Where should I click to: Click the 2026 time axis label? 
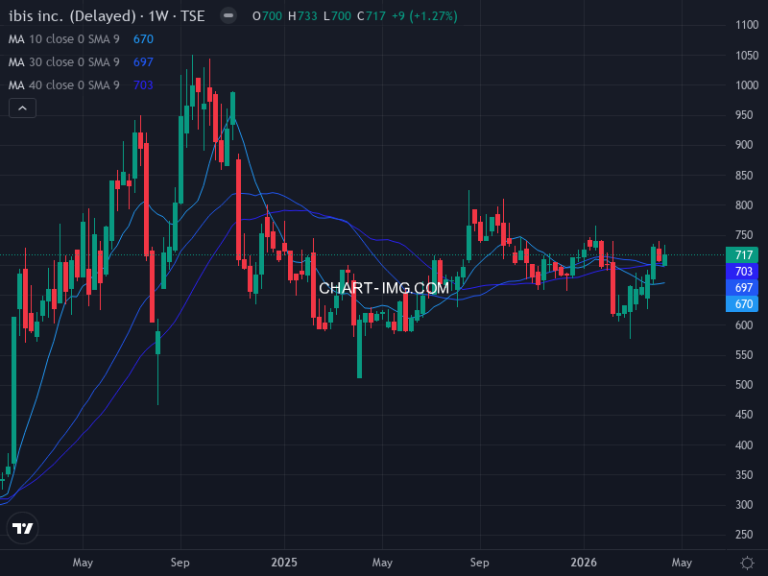pyautogui.click(x=583, y=562)
